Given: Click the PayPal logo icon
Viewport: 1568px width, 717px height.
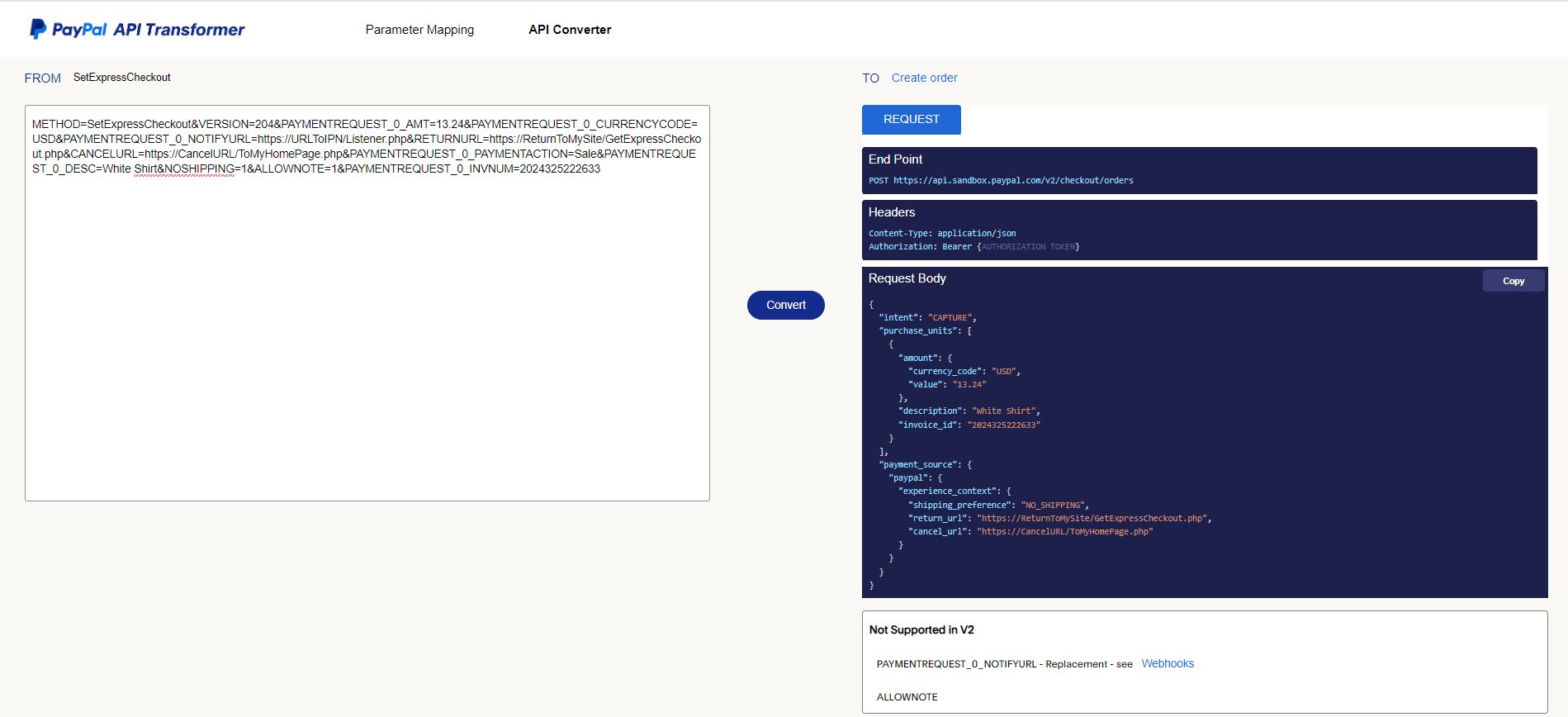Looking at the screenshot, I should (38, 29).
